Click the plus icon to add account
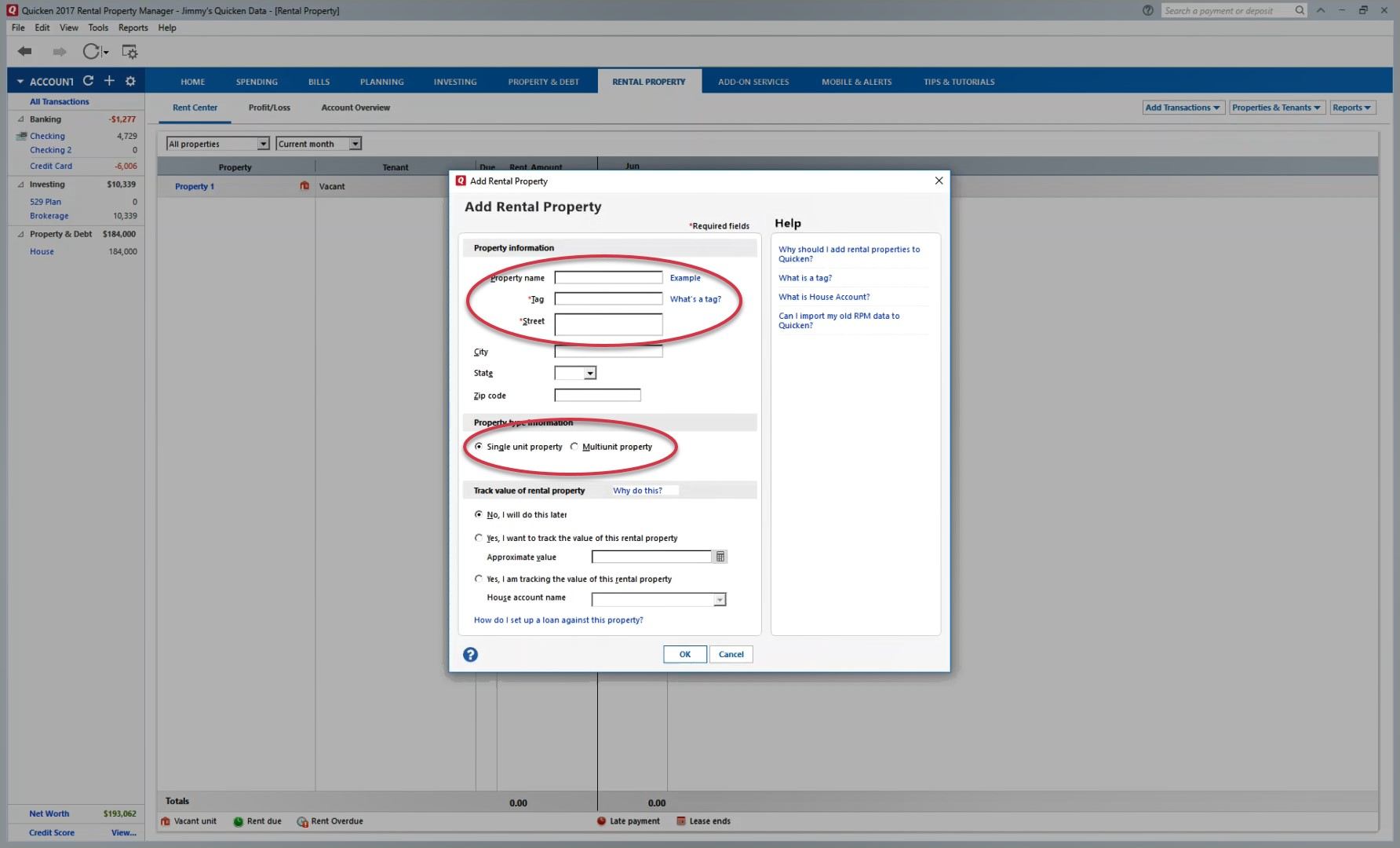The height and width of the screenshot is (848, 1400). pyautogui.click(x=109, y=81)
